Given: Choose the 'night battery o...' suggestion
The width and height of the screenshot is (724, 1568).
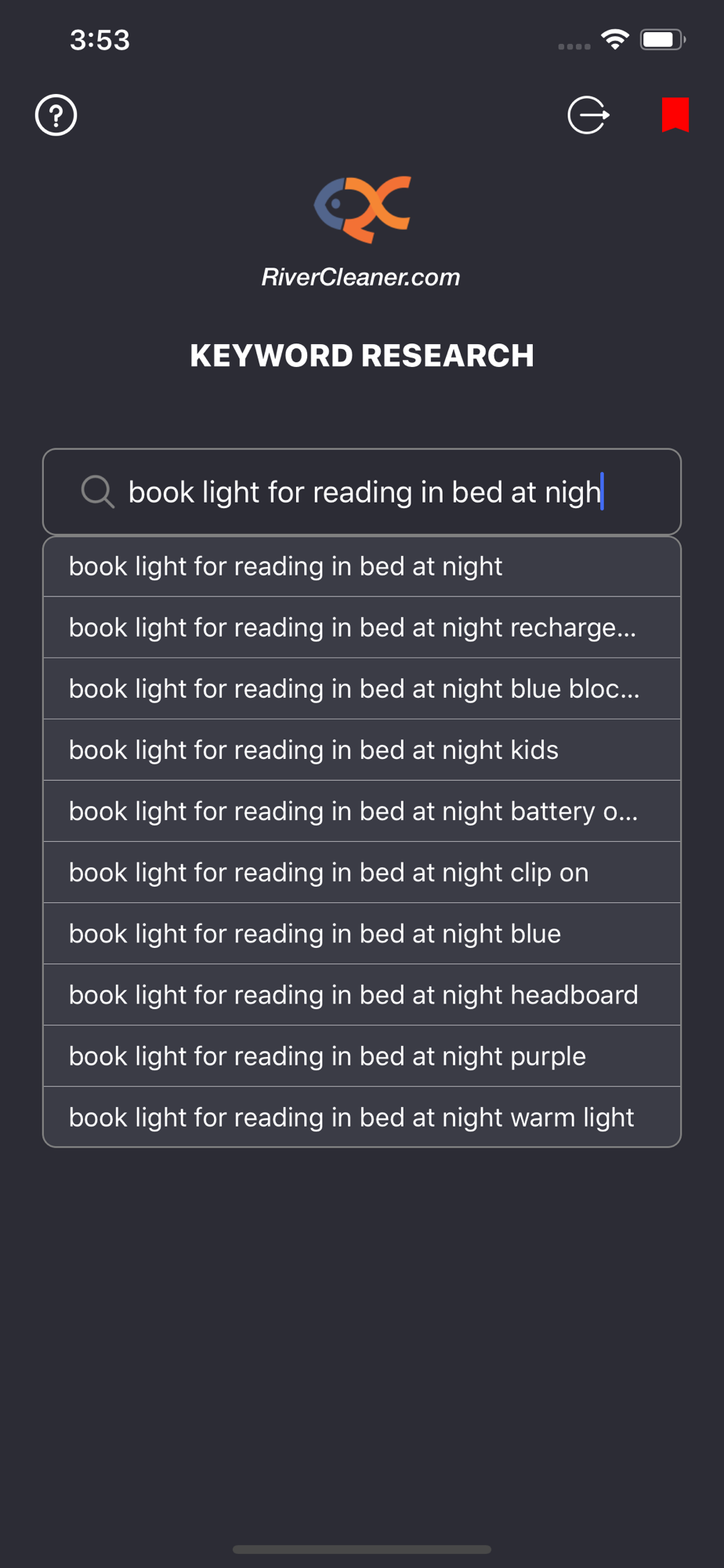Looking at the screenshot, I should [362, 811].
